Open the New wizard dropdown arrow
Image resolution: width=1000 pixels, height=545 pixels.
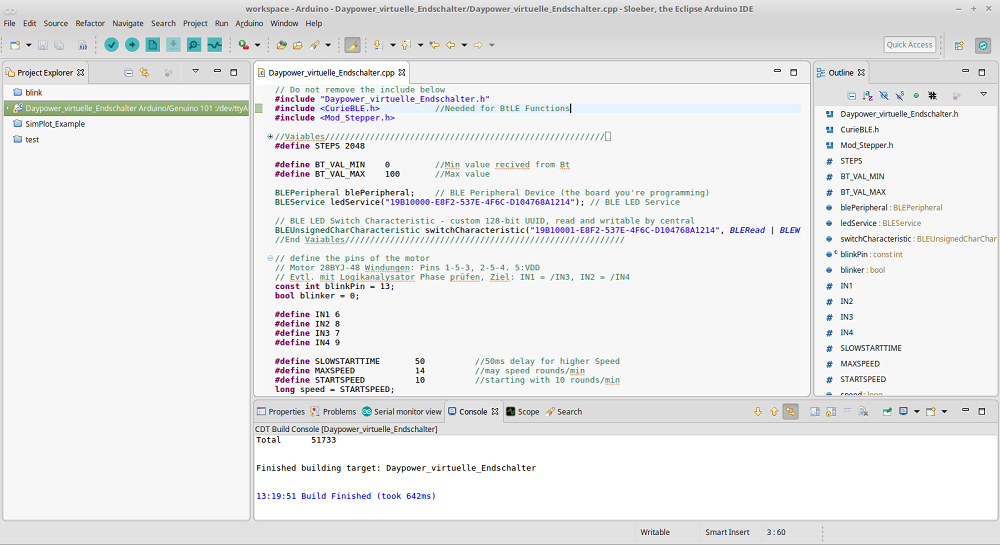tap(29, 45)
